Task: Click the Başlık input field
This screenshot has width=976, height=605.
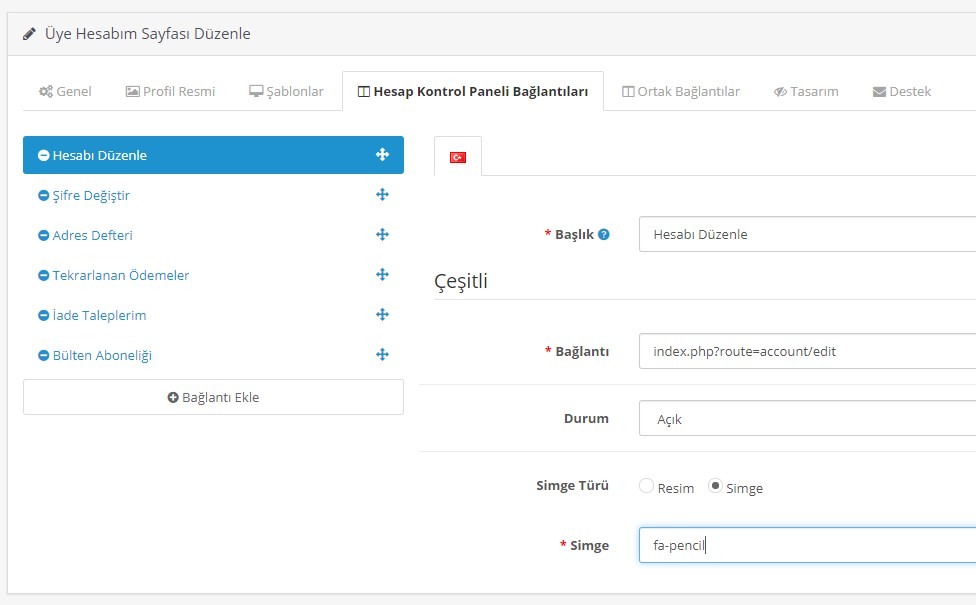Action: (x=807, y=234)
